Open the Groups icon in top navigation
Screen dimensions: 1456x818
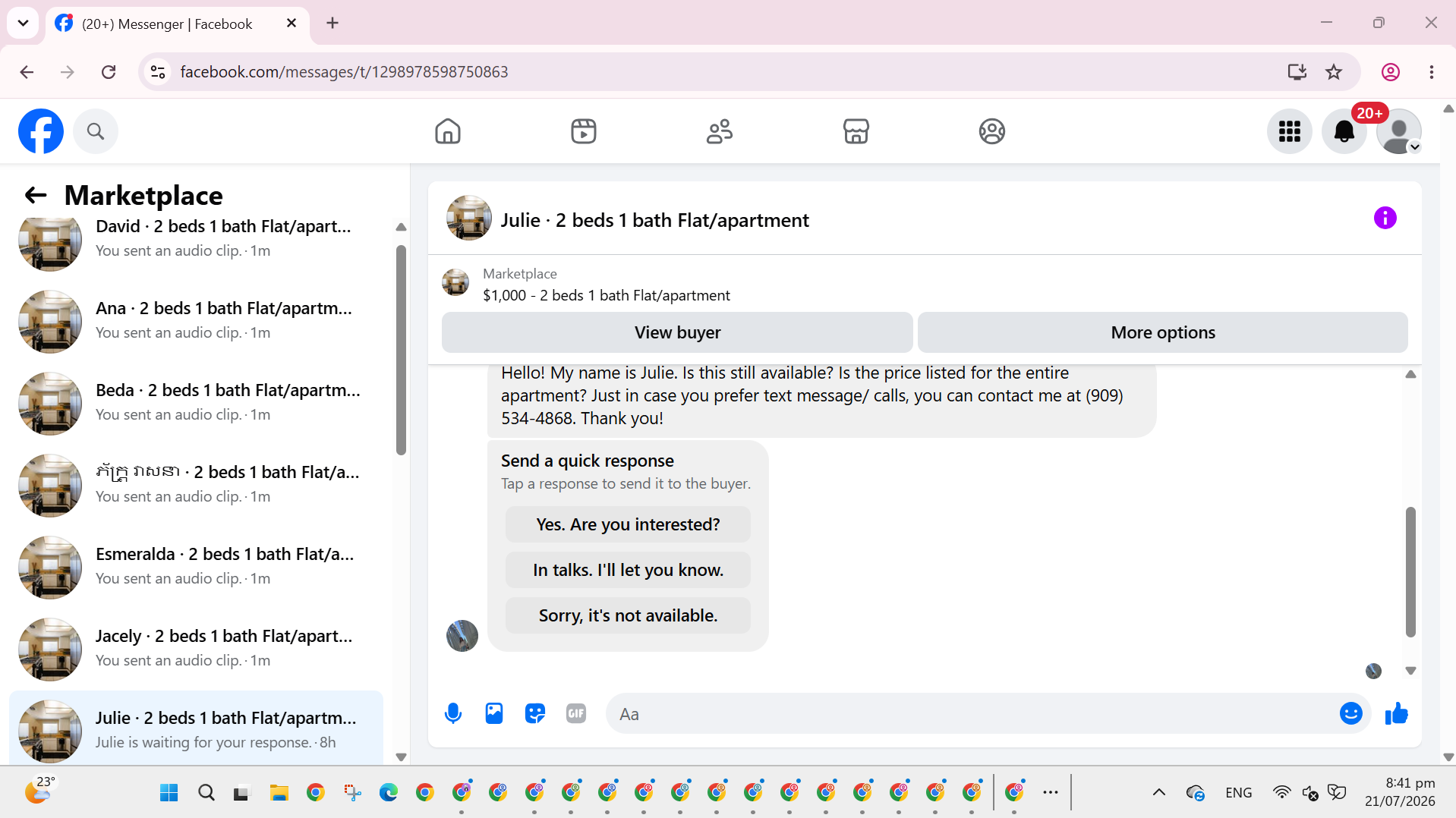(992, 131)
